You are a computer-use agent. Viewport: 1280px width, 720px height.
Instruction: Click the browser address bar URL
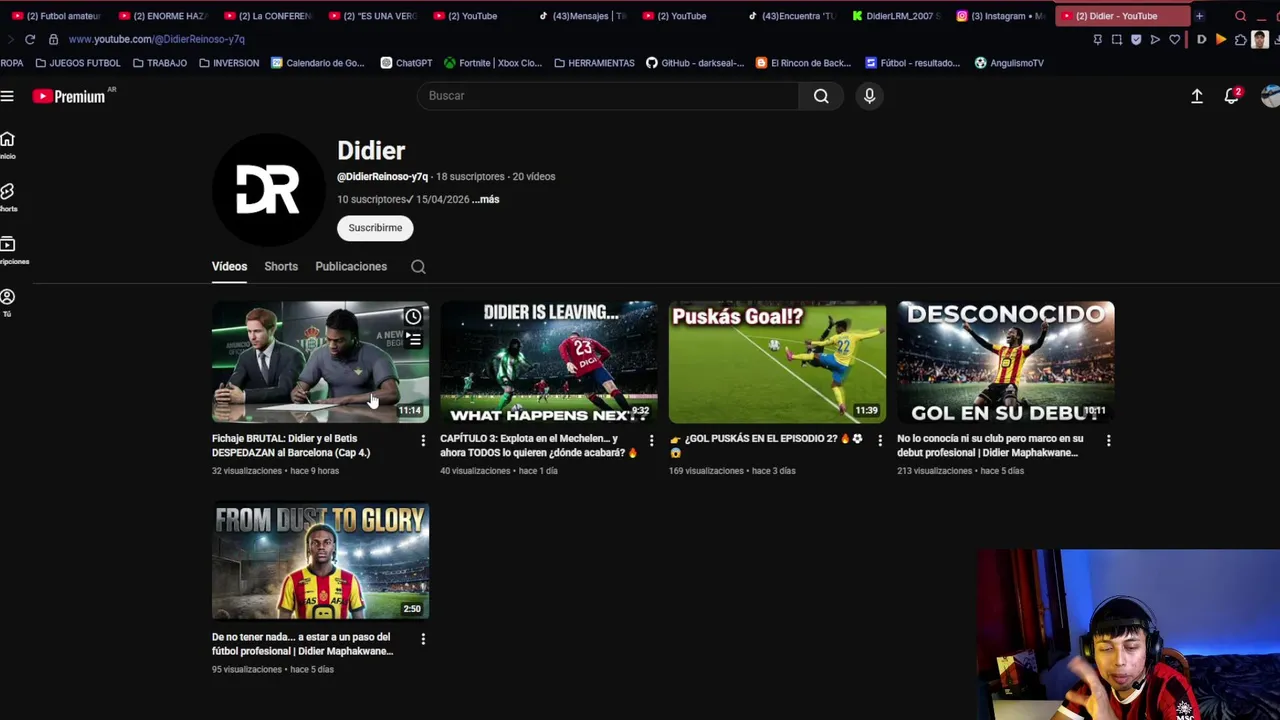pos(156,39)
